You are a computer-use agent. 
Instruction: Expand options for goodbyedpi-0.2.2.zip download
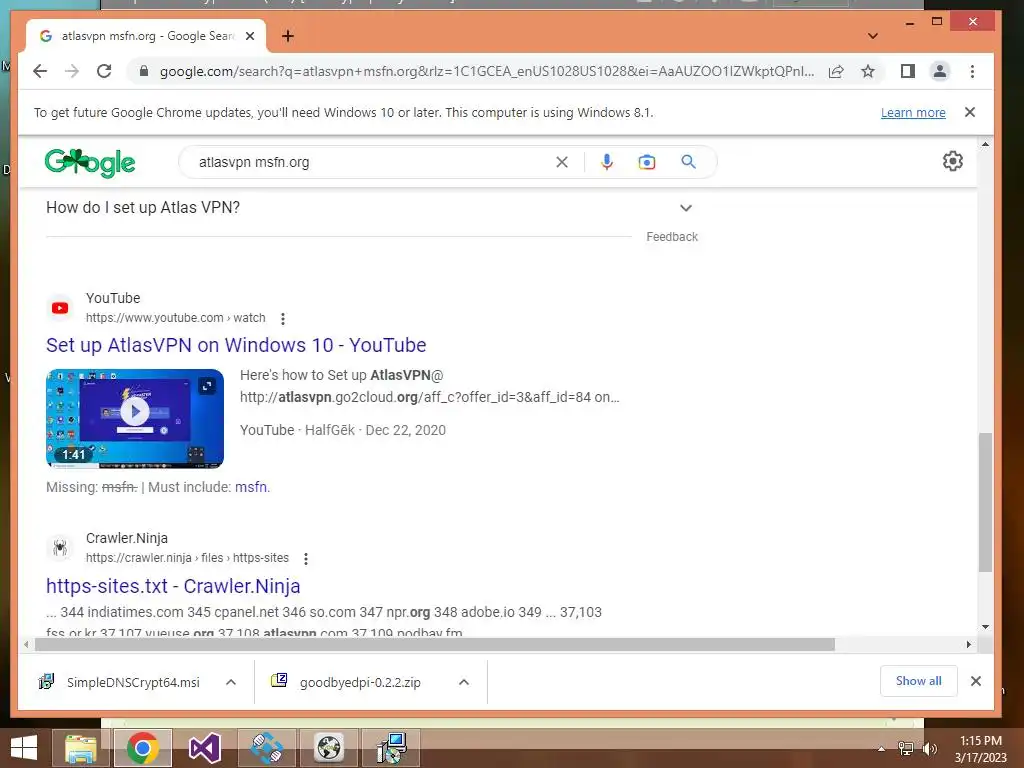tap(464, 682)
